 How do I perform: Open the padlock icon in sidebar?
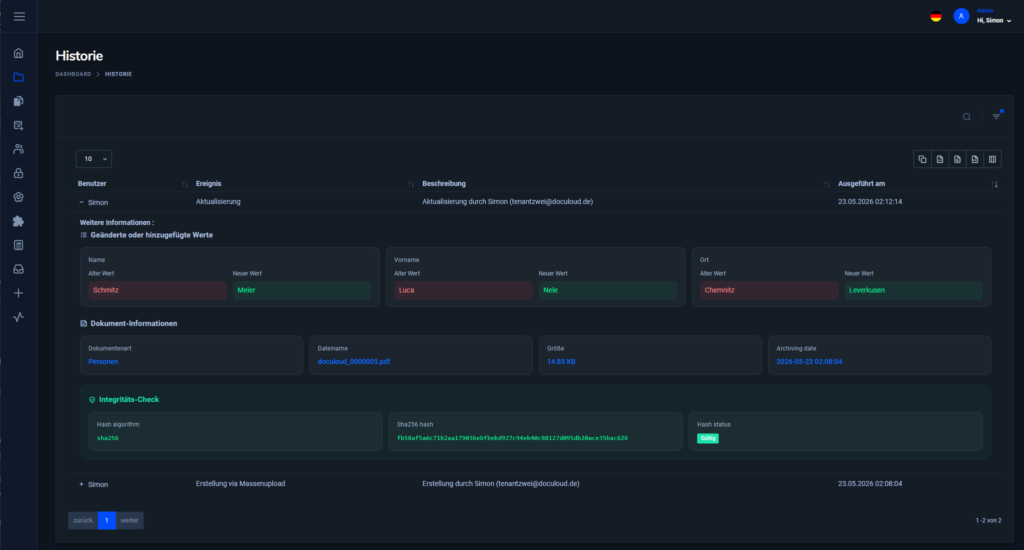tap(18, 173)
